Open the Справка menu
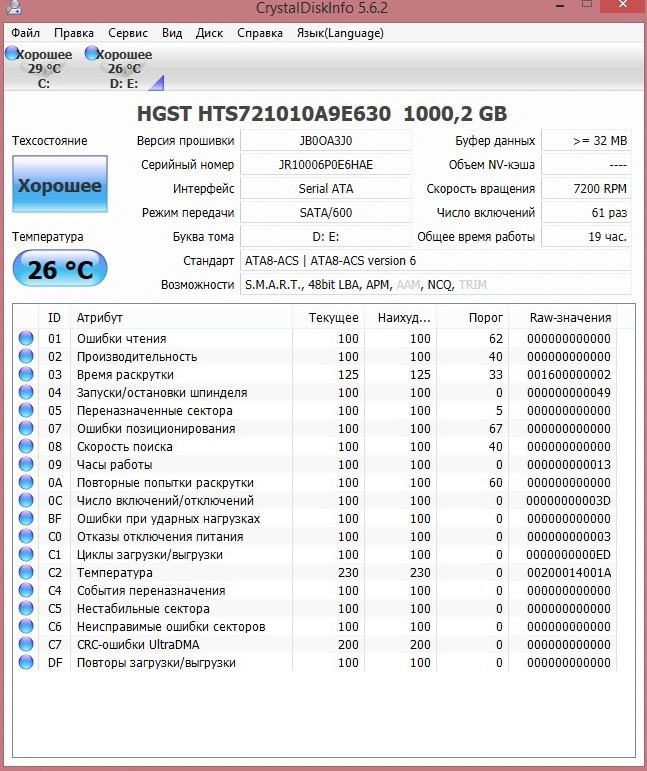 (x=260, y=33)
